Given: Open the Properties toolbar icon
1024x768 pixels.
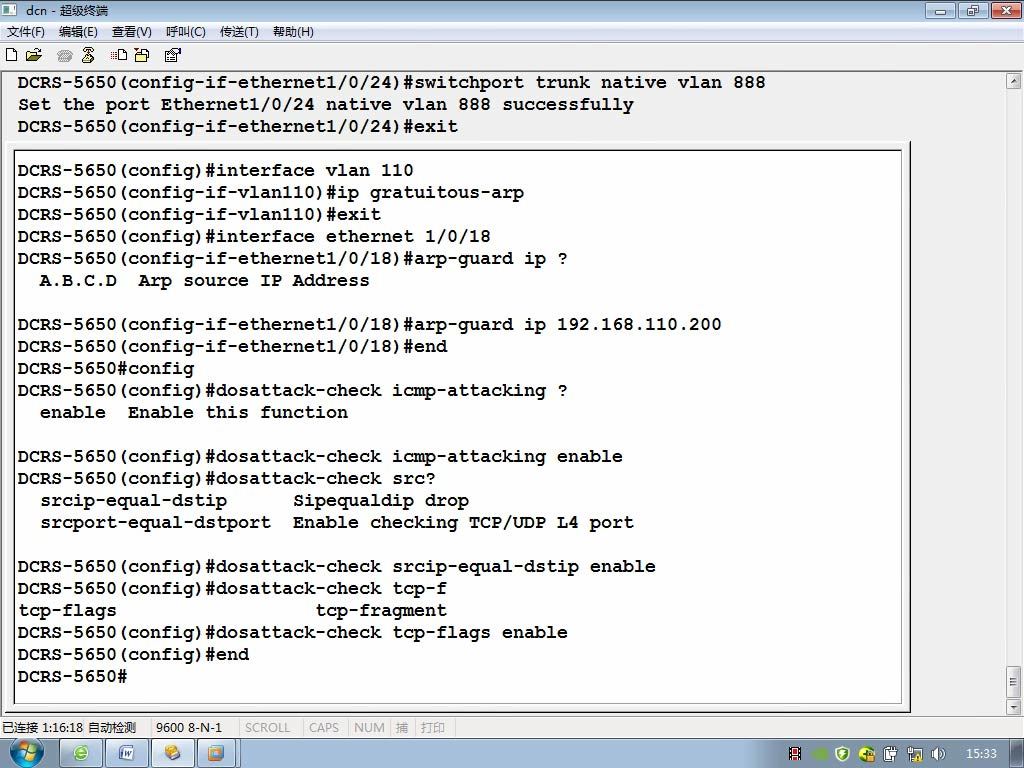Looking at the screenshot, I should tap(172, 56).
